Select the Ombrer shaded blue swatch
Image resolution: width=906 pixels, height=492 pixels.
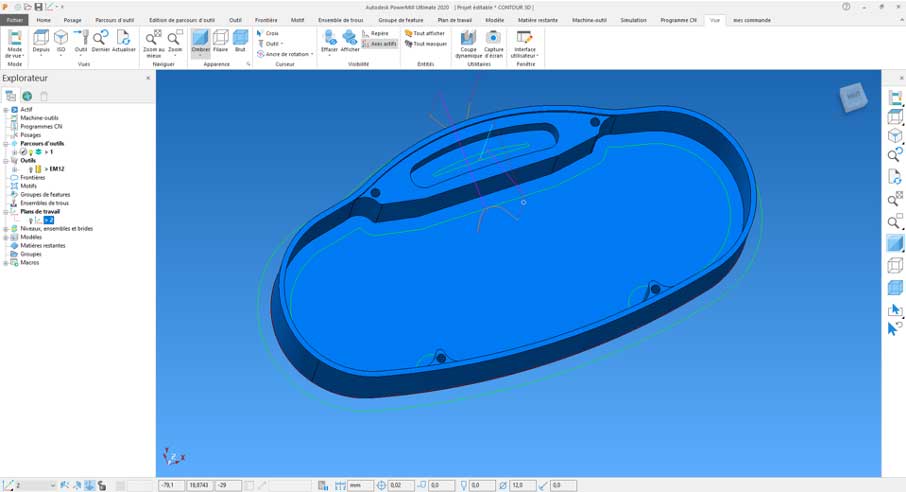200,40
